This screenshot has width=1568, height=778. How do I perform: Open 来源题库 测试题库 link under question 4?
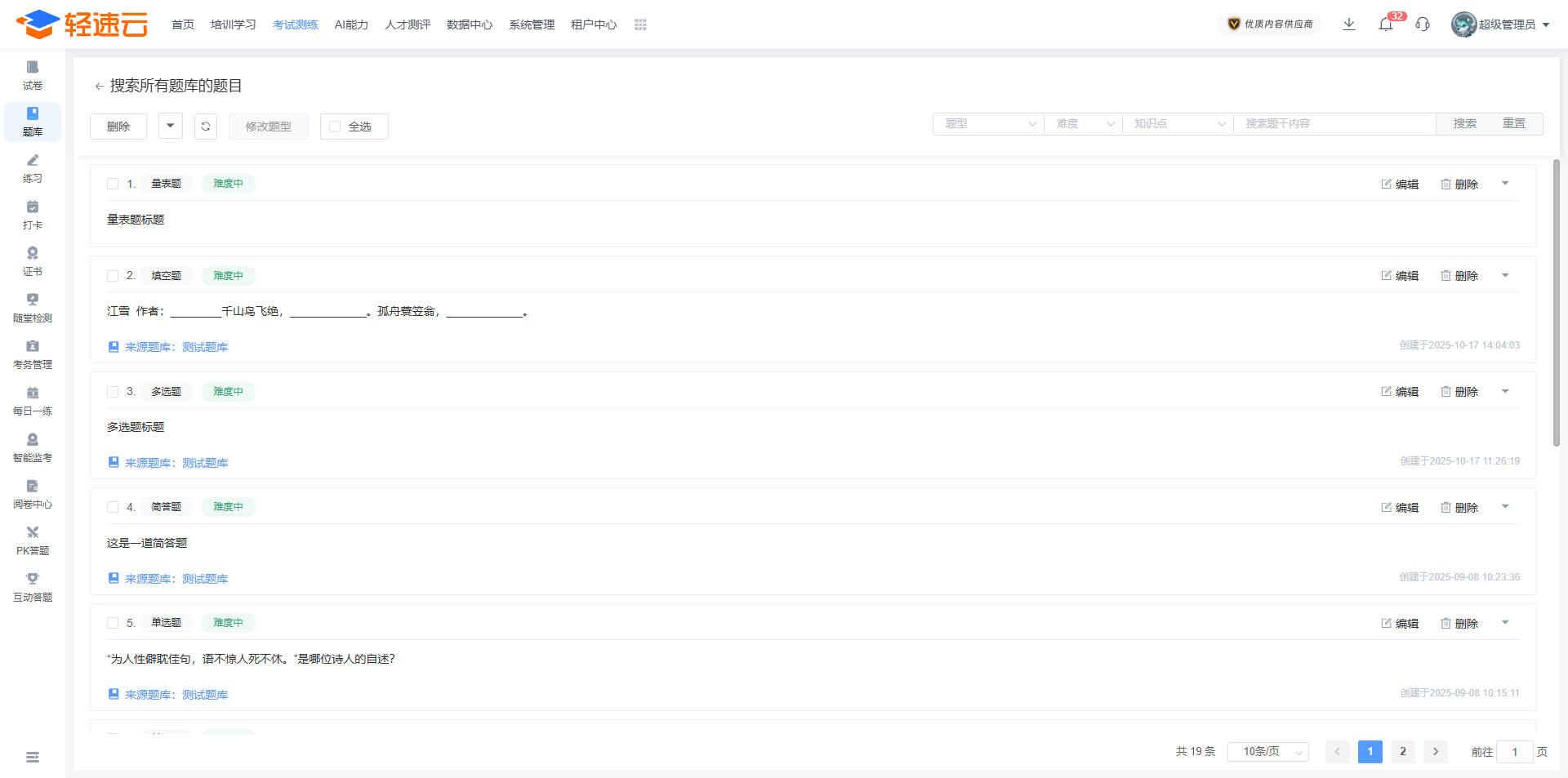tap(176, 579)
